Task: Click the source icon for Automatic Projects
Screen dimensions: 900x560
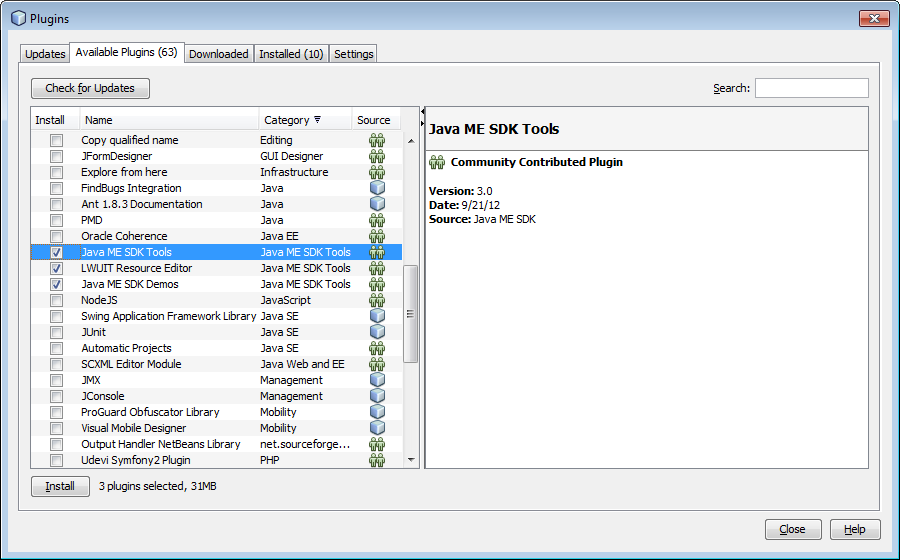Action: click(x=377, y=348)
